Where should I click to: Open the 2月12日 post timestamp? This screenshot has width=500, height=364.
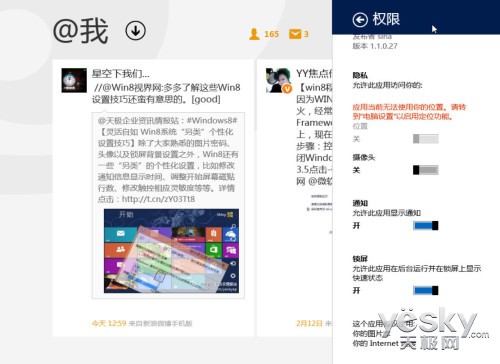pos(309,323)
